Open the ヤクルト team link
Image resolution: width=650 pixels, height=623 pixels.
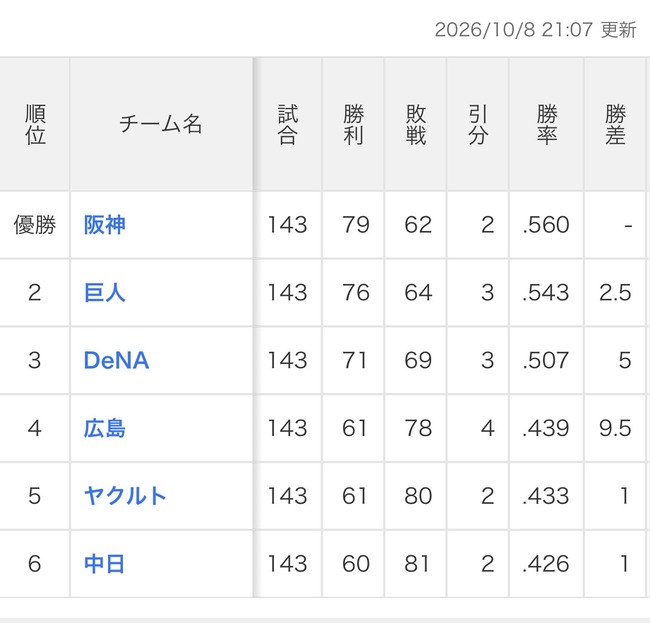point(125,496)
